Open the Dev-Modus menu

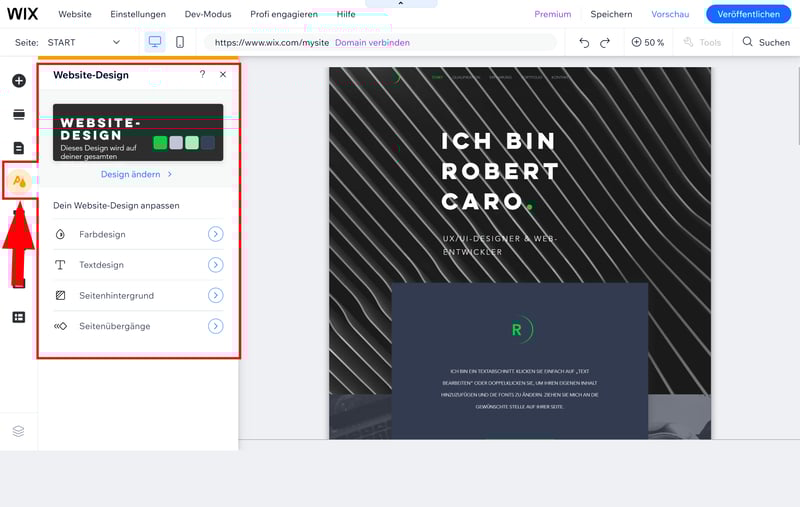(208, 14)
